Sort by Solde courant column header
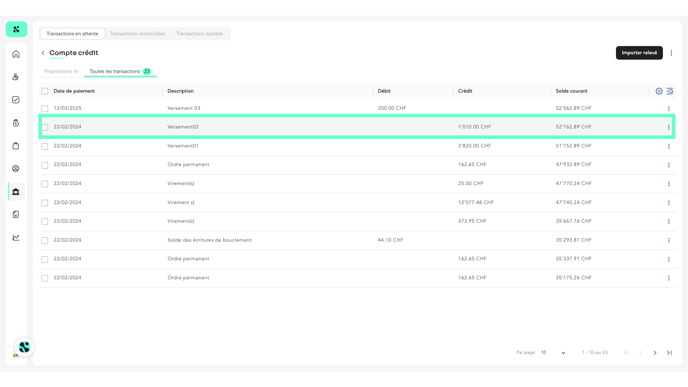Viewport: 688px width, 387px height. 571,91
